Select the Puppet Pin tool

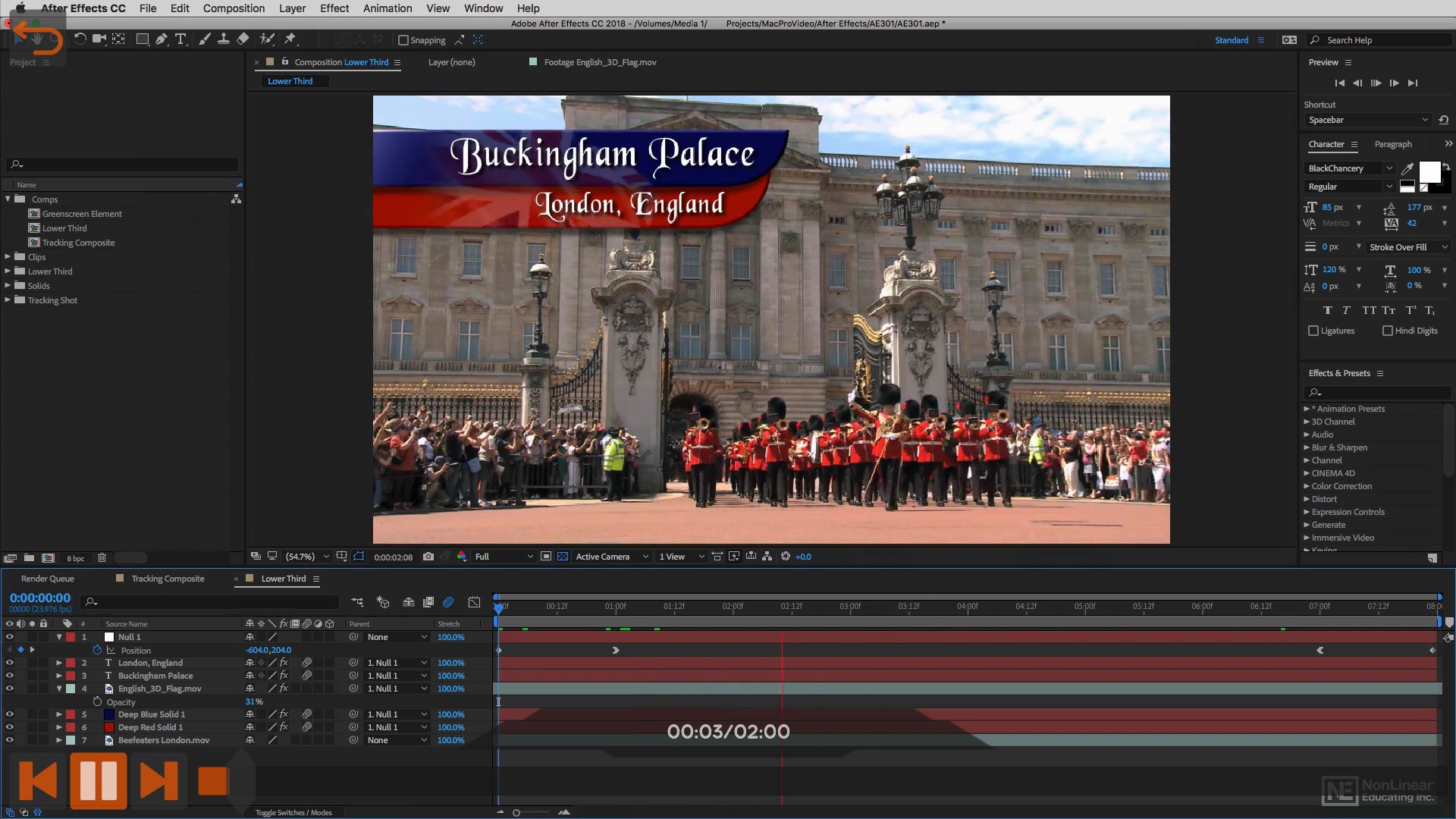(x=290, y=39)
